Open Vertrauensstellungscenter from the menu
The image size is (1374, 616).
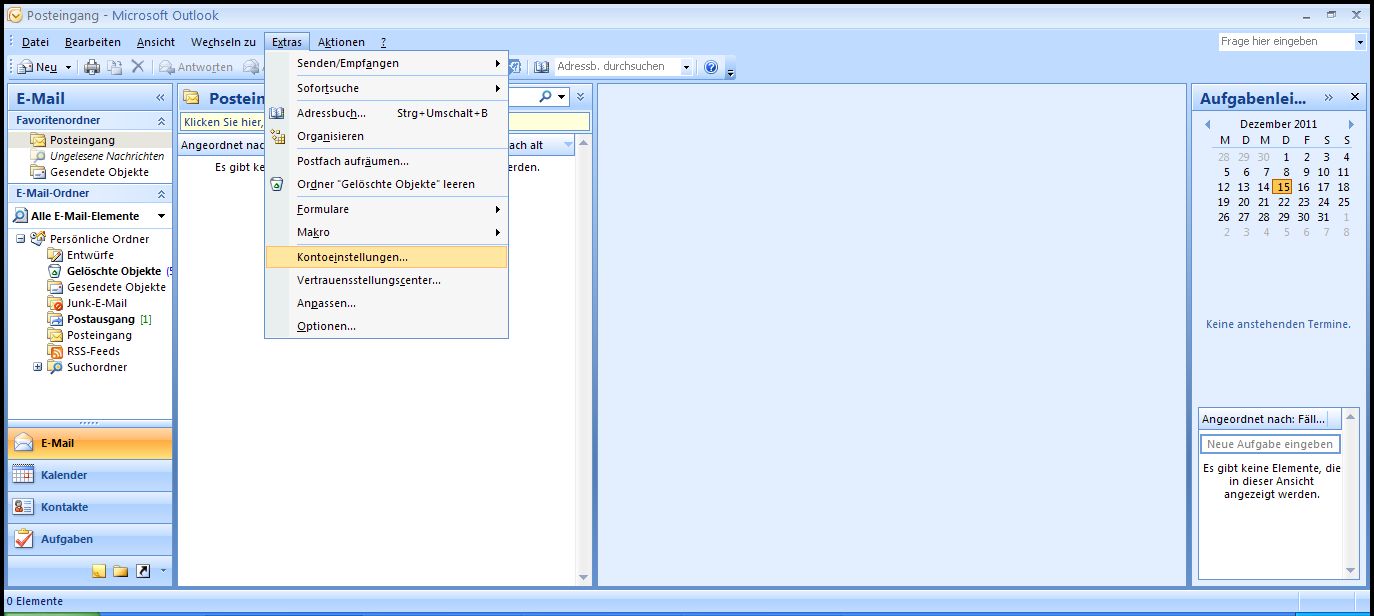point(368,280)
